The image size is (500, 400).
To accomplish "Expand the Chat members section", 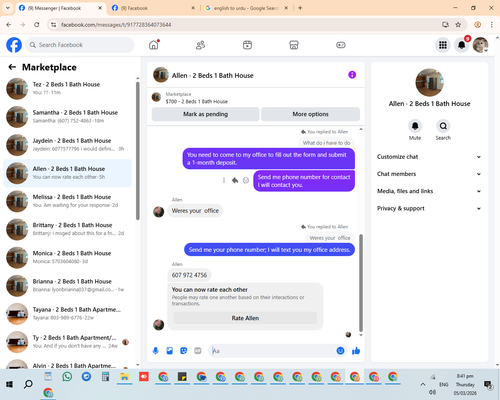I will pyautogui.click(x=429, y=174).
